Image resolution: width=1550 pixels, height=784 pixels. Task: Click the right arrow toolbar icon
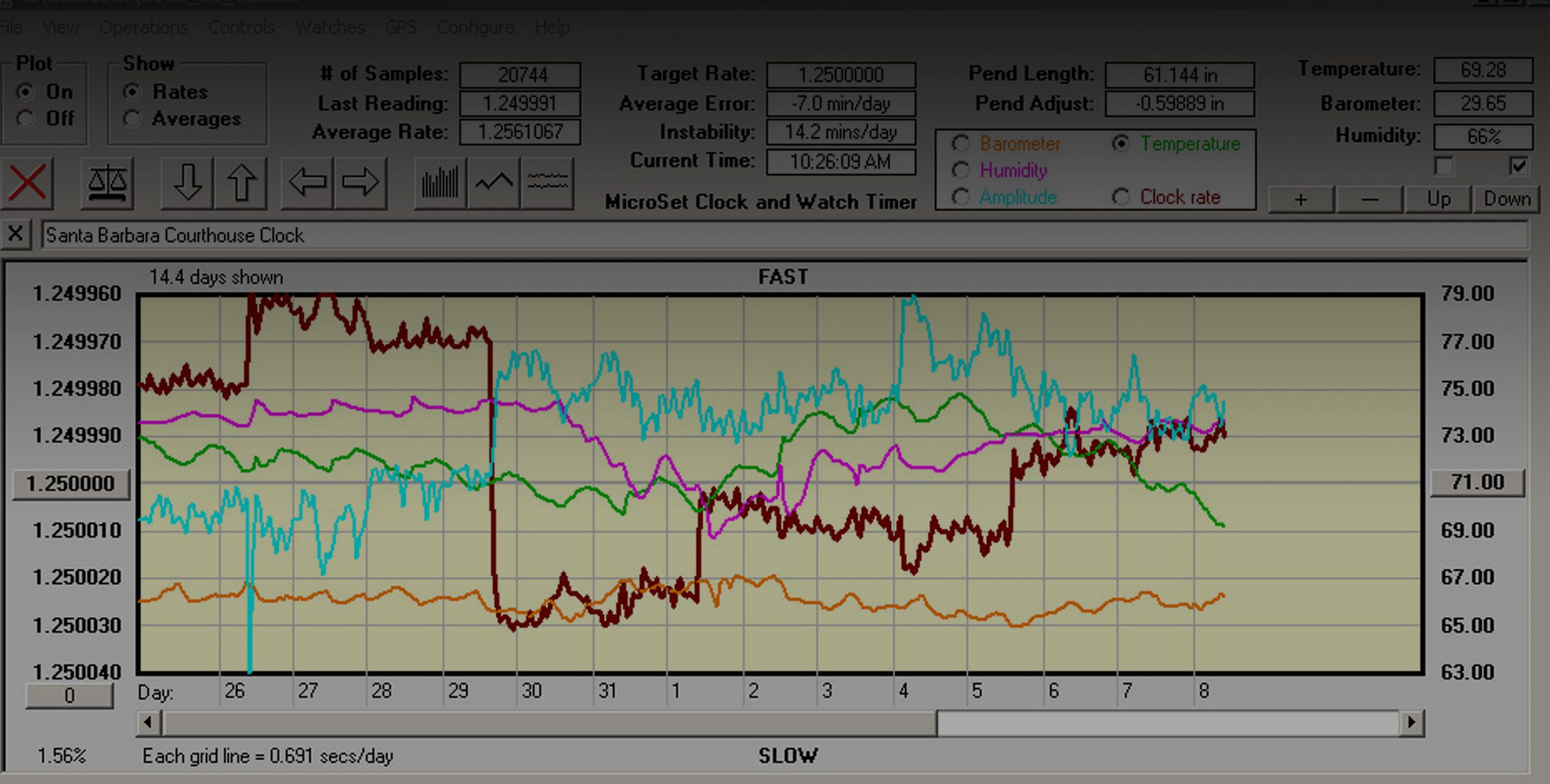360,183
